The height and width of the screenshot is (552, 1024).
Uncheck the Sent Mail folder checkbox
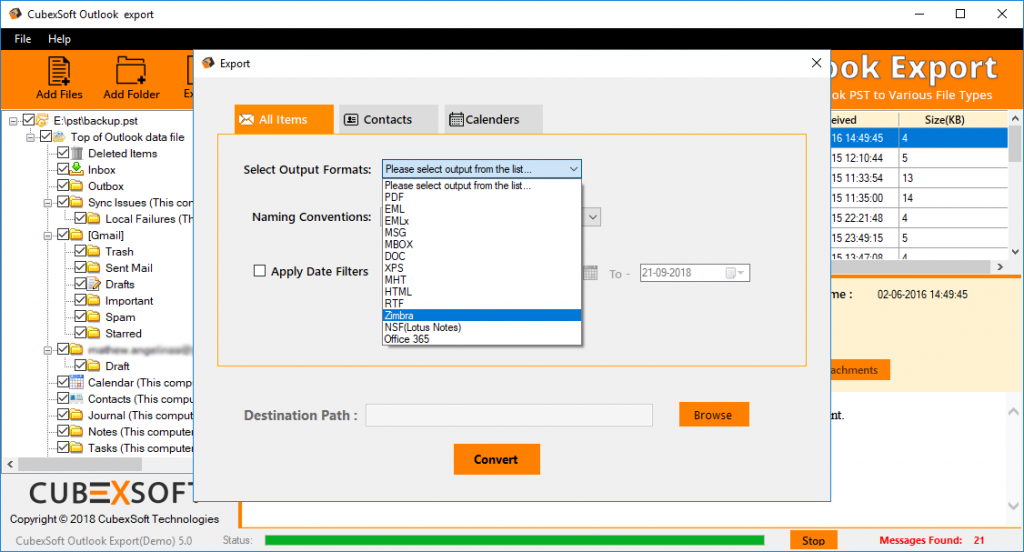pyautogui.click(x=80, y=268)
